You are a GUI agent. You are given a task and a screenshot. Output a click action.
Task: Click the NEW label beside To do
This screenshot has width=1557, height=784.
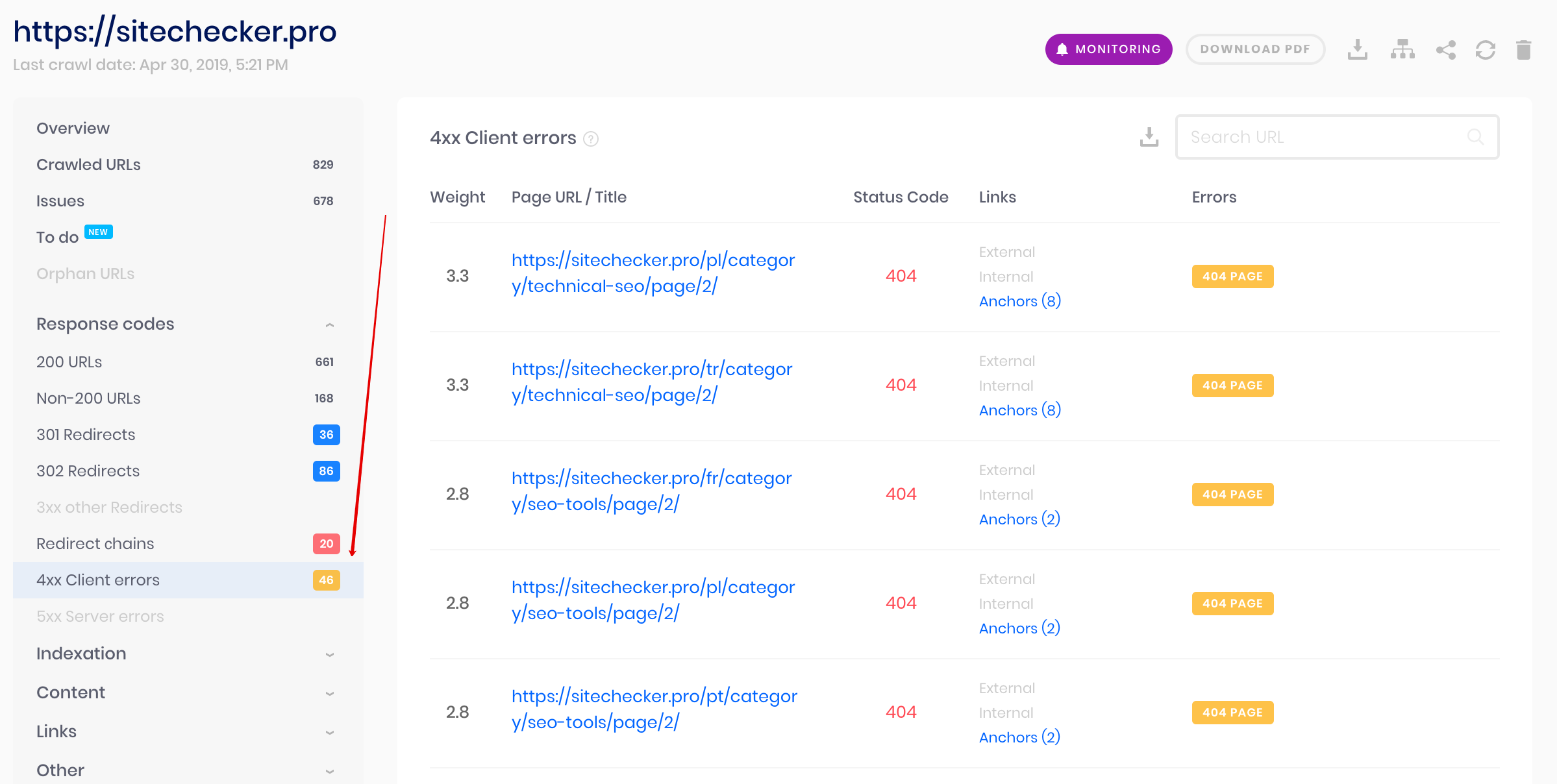(99, 232)
